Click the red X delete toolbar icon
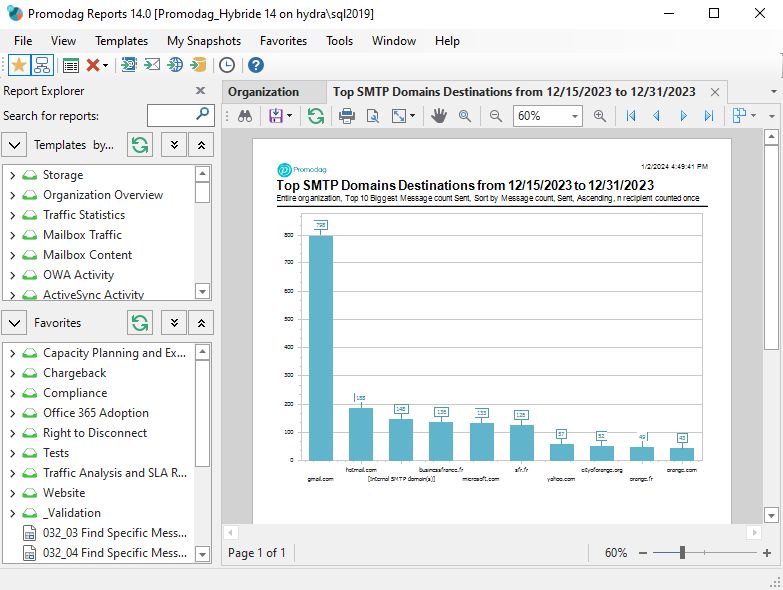This screenshot has height=590, width=783. pos(92,65)
